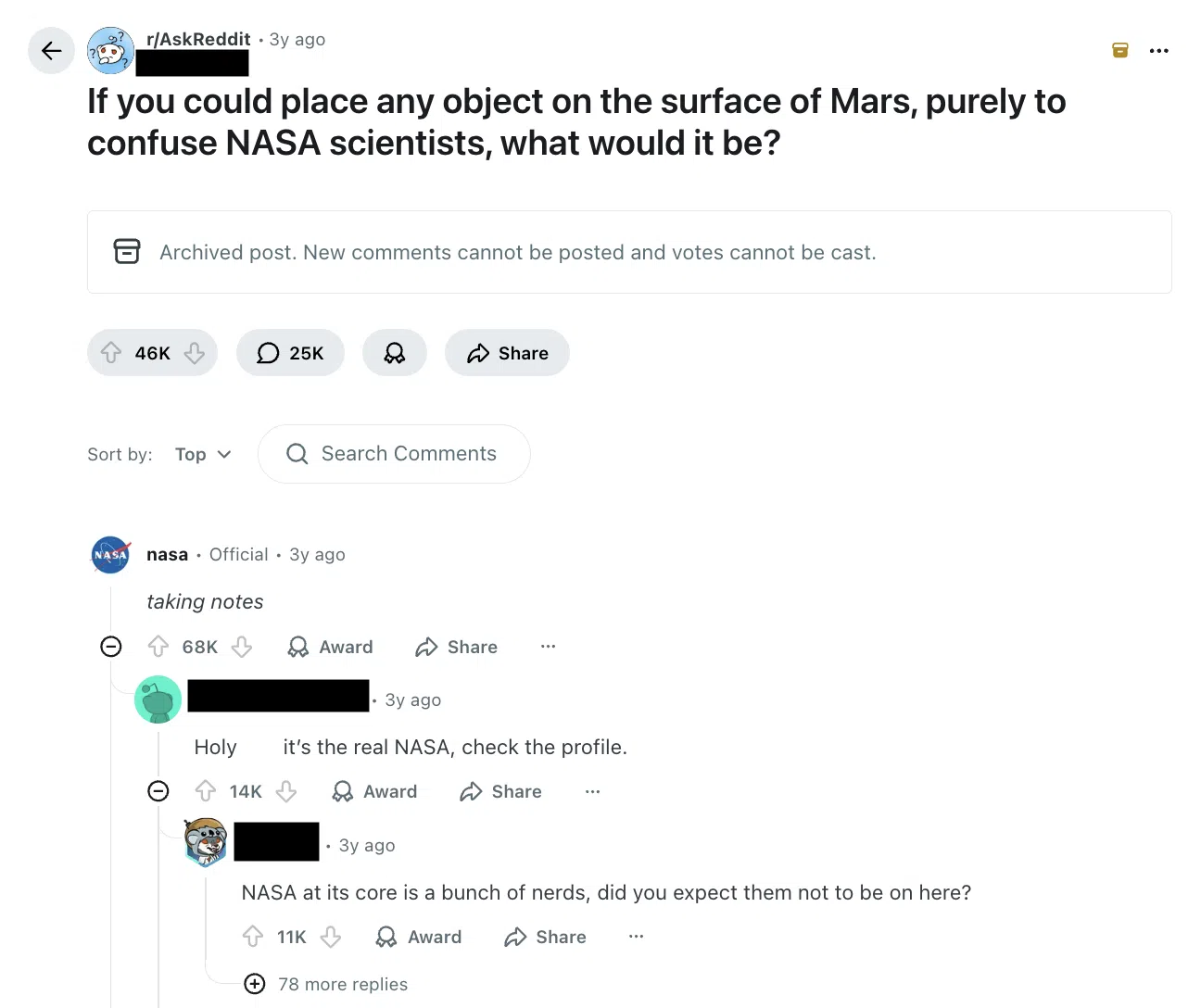This screenshot has width=1201, height=1008.
Task: Collapse the nasa comment thread
Action: pyautogui.click(x=111, y=647)
